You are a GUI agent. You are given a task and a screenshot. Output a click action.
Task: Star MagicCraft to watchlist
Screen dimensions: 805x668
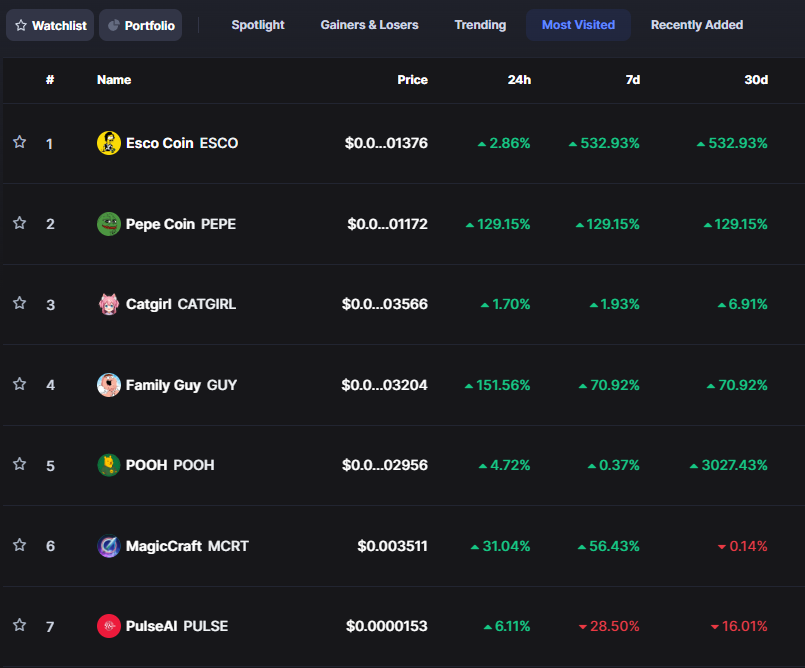coord(20,545)
